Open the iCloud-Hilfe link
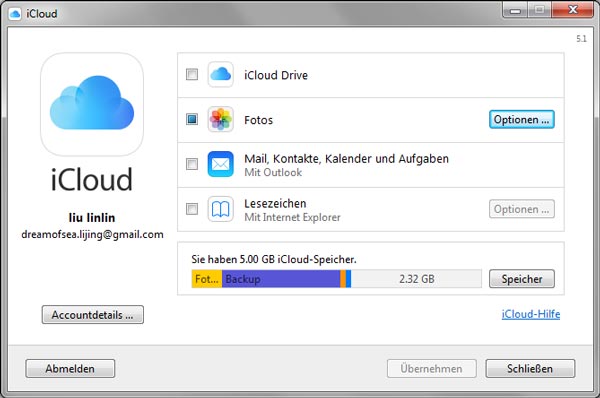 point(531,314)
